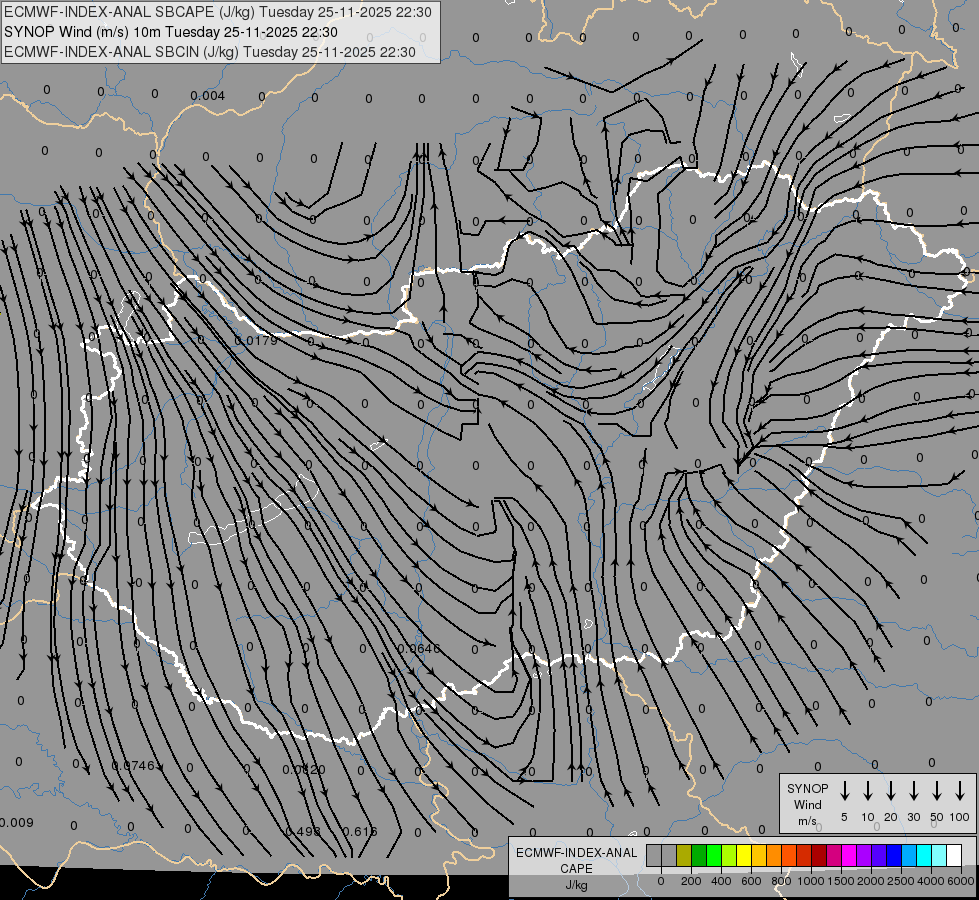Click the SYNOP Wind 10m title line

pyautogui.click(x=170, y=32)
